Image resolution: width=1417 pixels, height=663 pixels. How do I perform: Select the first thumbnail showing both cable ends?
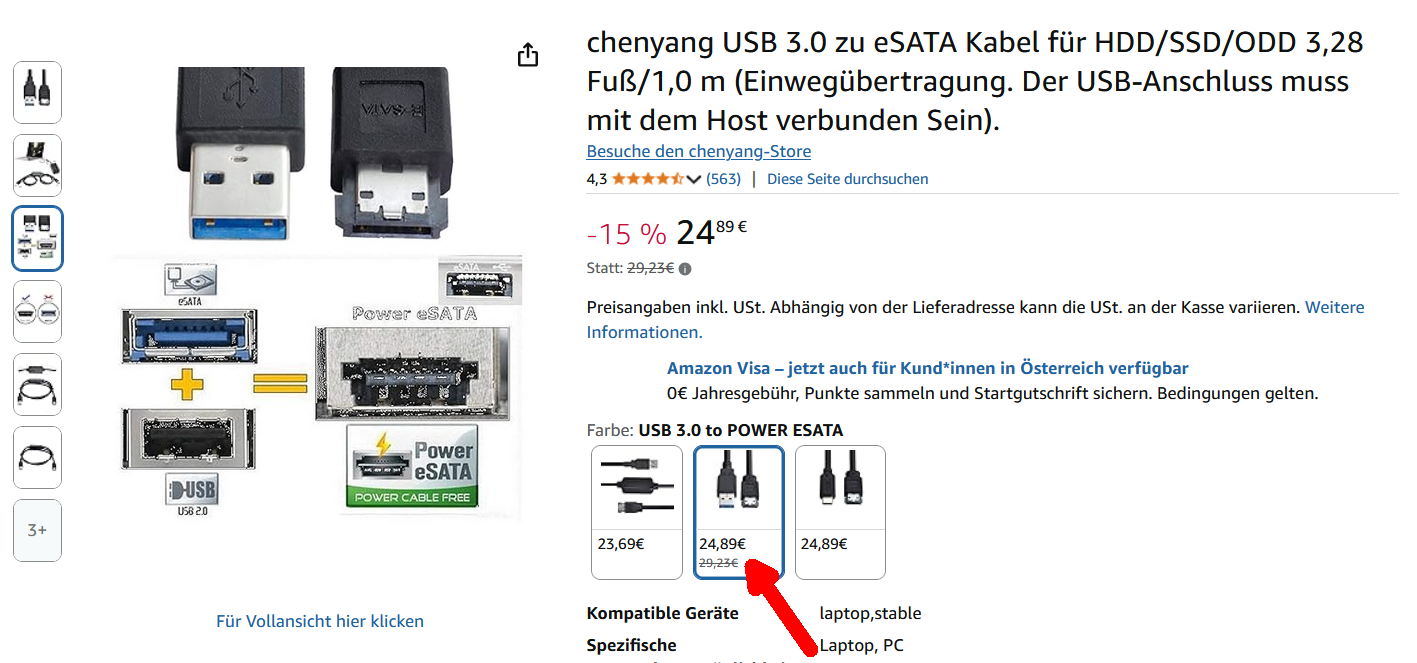point(37,92)
